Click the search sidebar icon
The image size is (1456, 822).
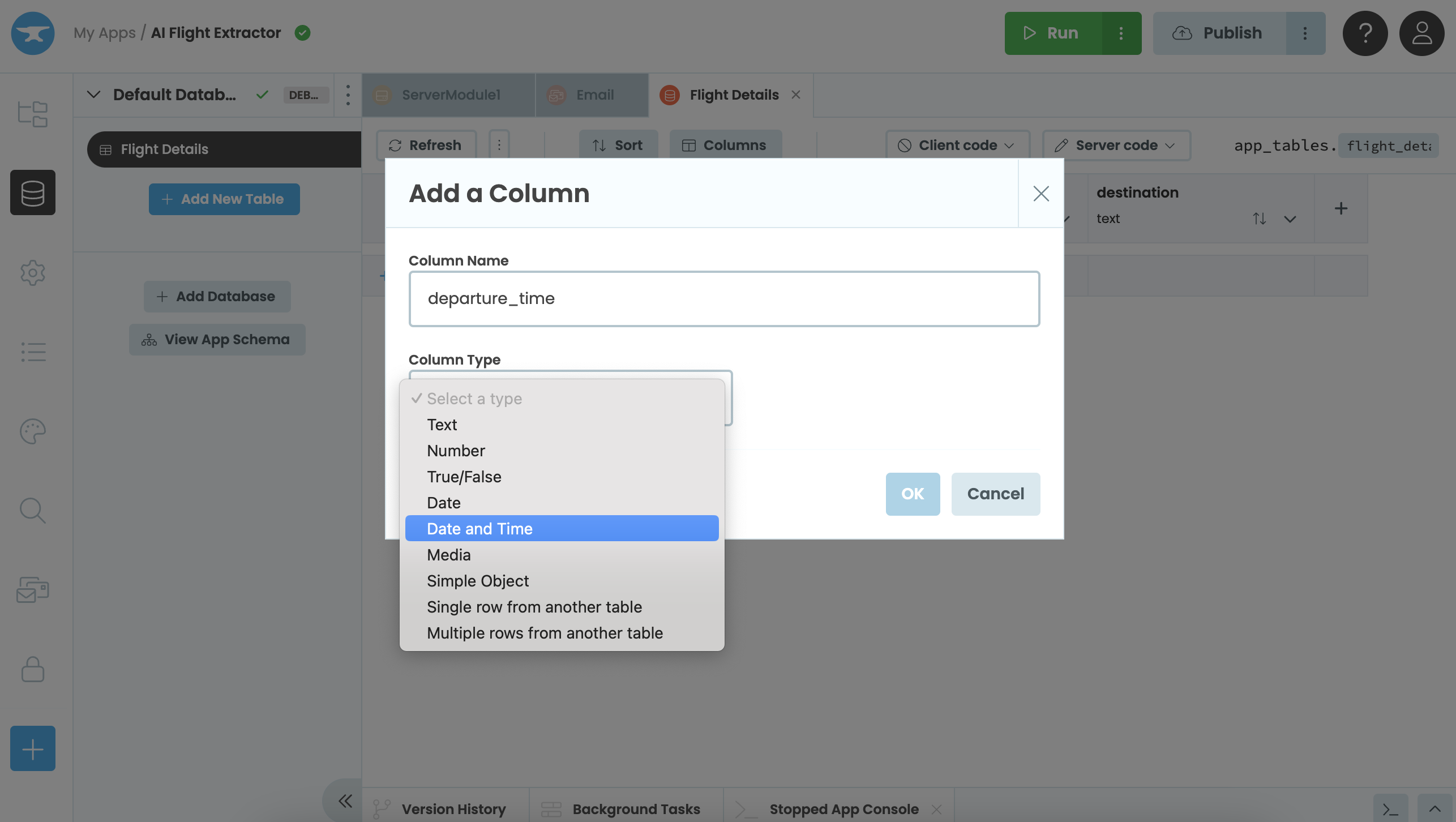tap(33, 511)
